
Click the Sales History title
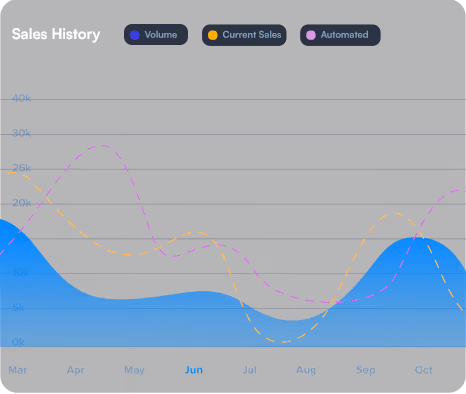(56, 35)
